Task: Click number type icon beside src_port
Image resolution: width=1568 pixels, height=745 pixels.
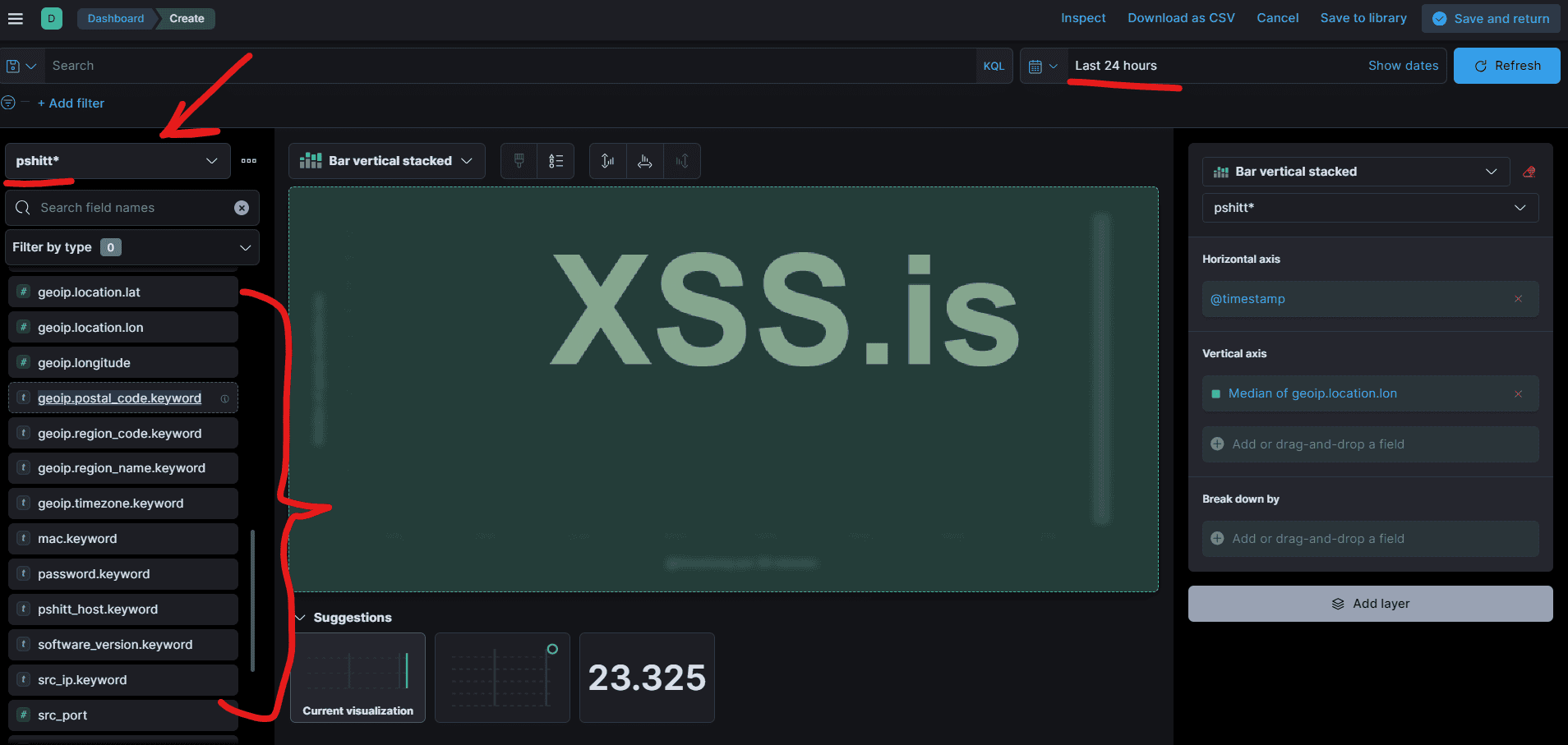Action: point(24,715)
